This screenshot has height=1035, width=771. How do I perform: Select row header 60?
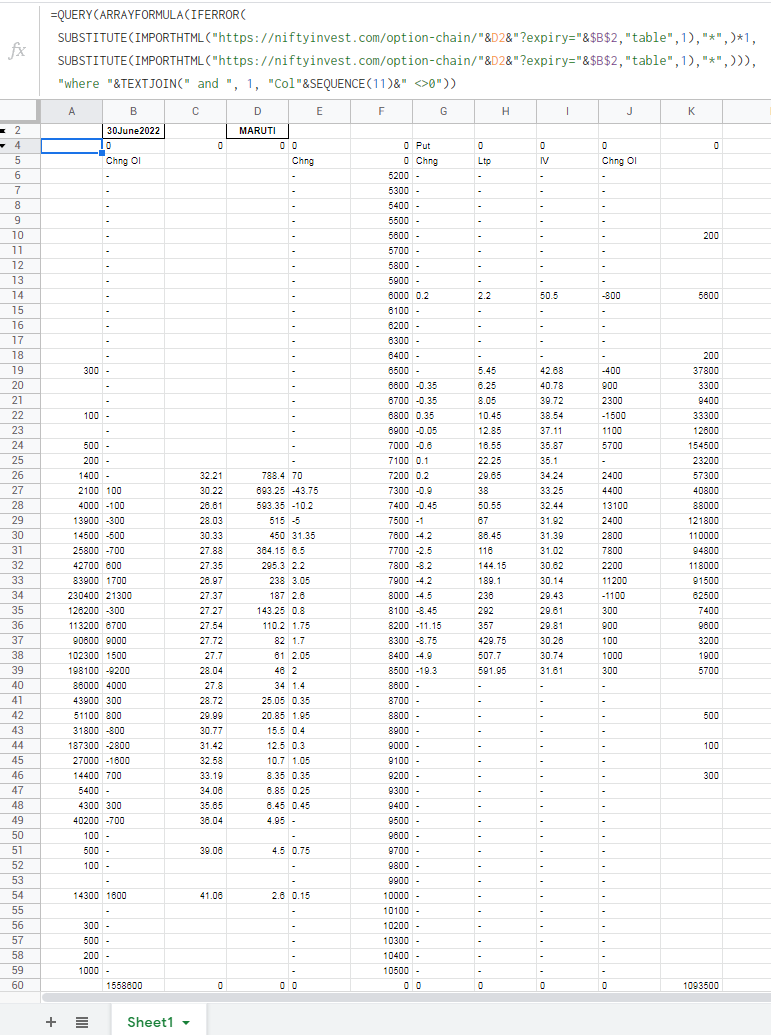point(18,985)
